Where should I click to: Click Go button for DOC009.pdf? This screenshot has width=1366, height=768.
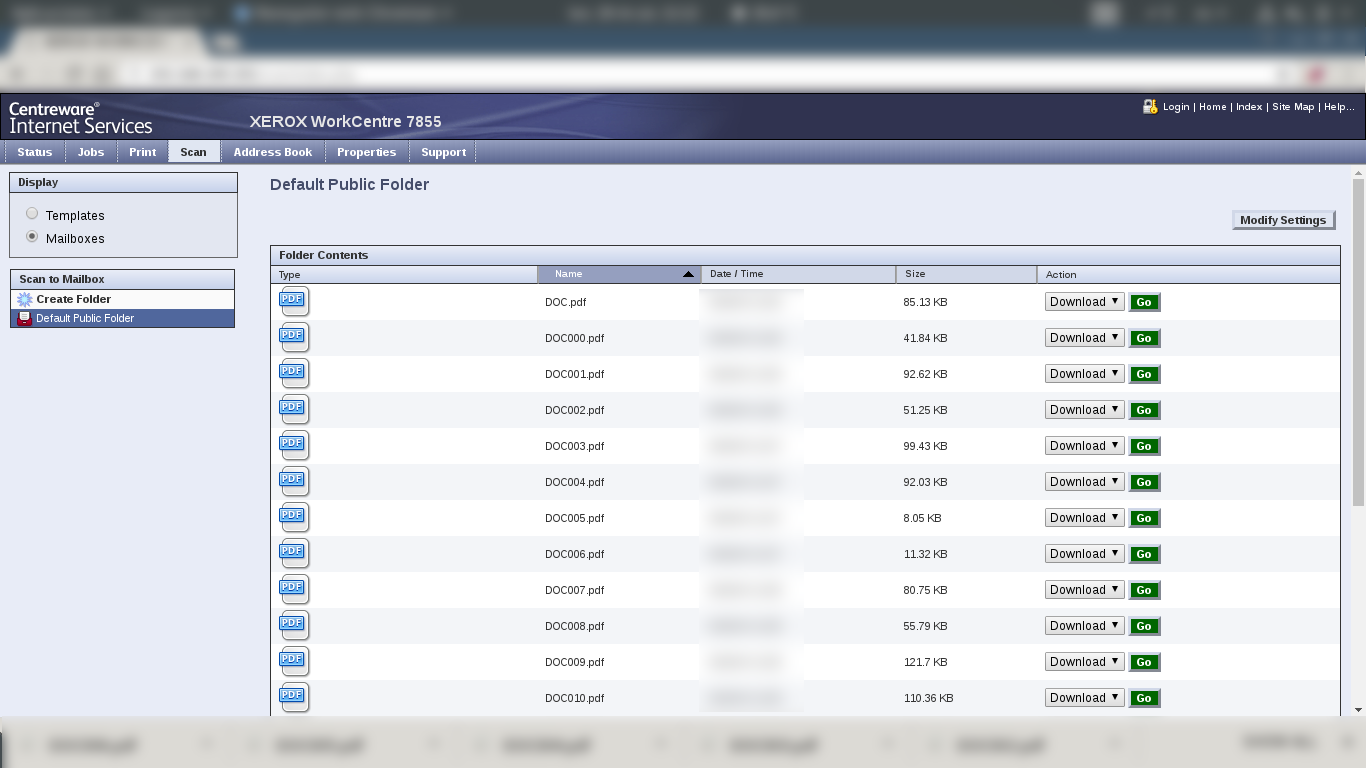1144,662
